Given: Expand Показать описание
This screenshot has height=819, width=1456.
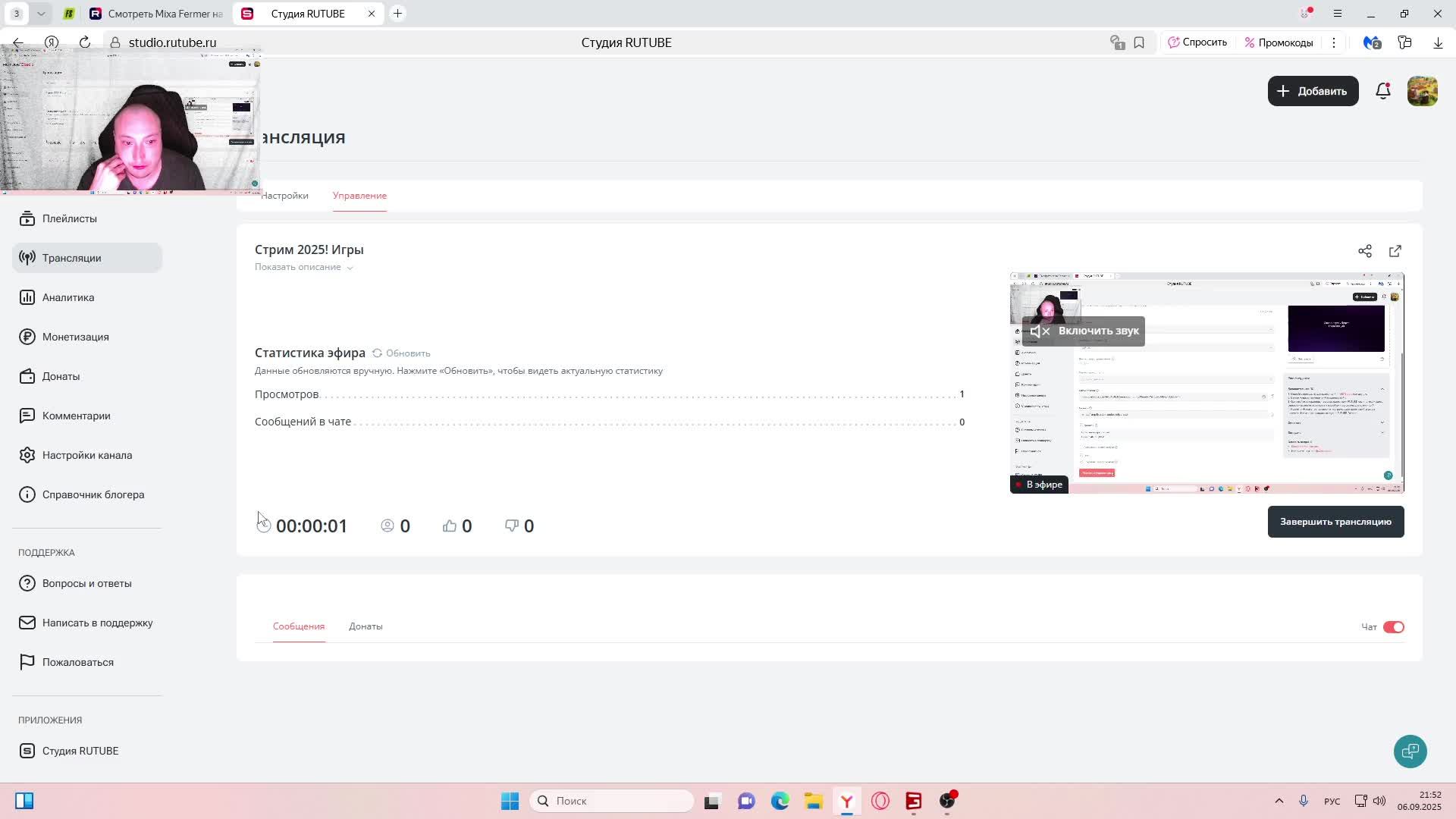Looking at the screenshot, I should click(x=303, y=267).
